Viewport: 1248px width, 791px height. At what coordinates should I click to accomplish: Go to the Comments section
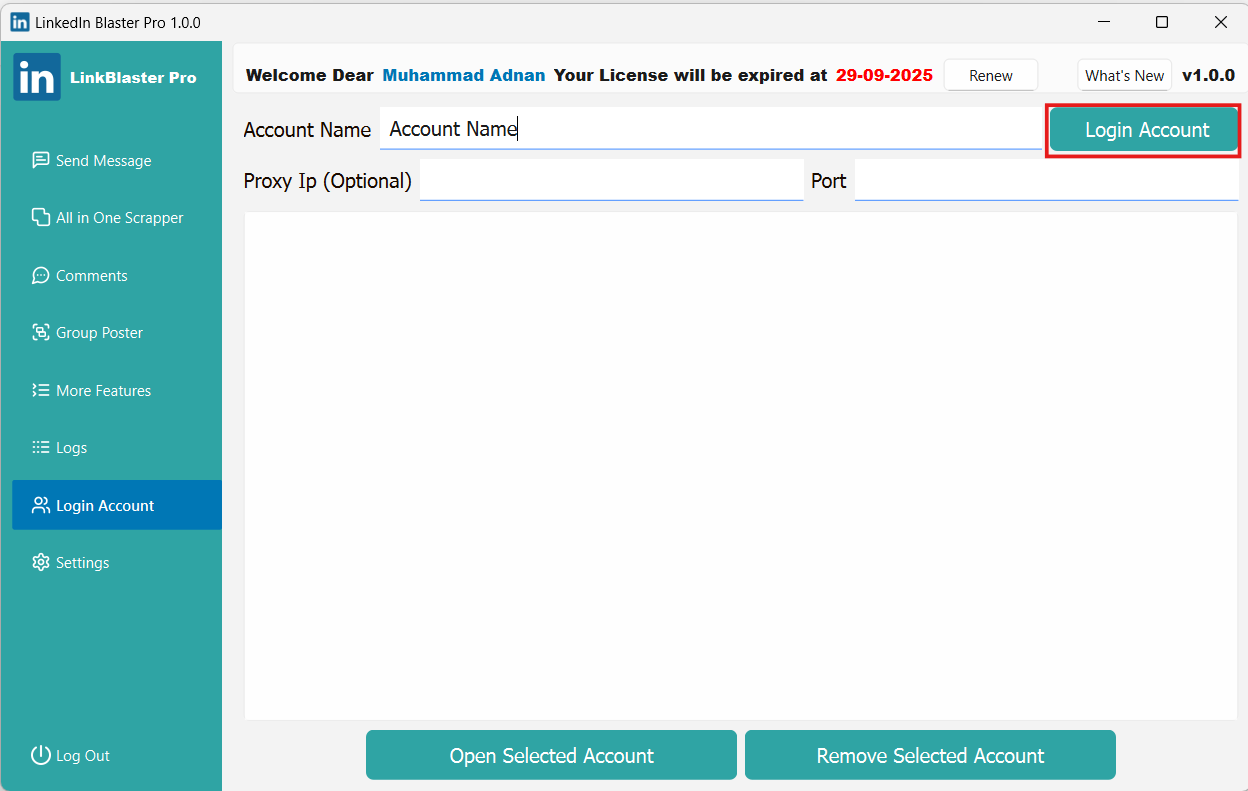(x=92, y=275)
